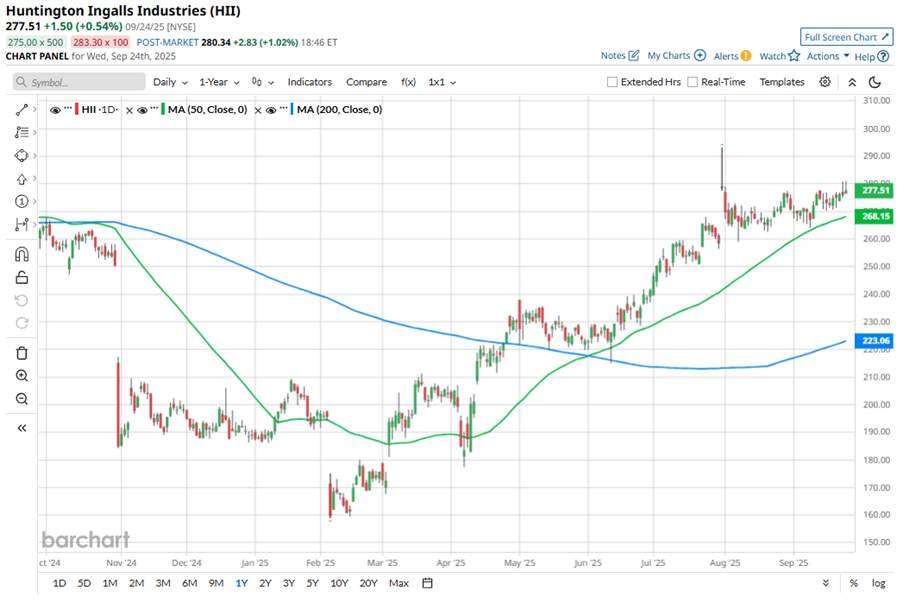Open the date range calendar picker

coord(427,583)
